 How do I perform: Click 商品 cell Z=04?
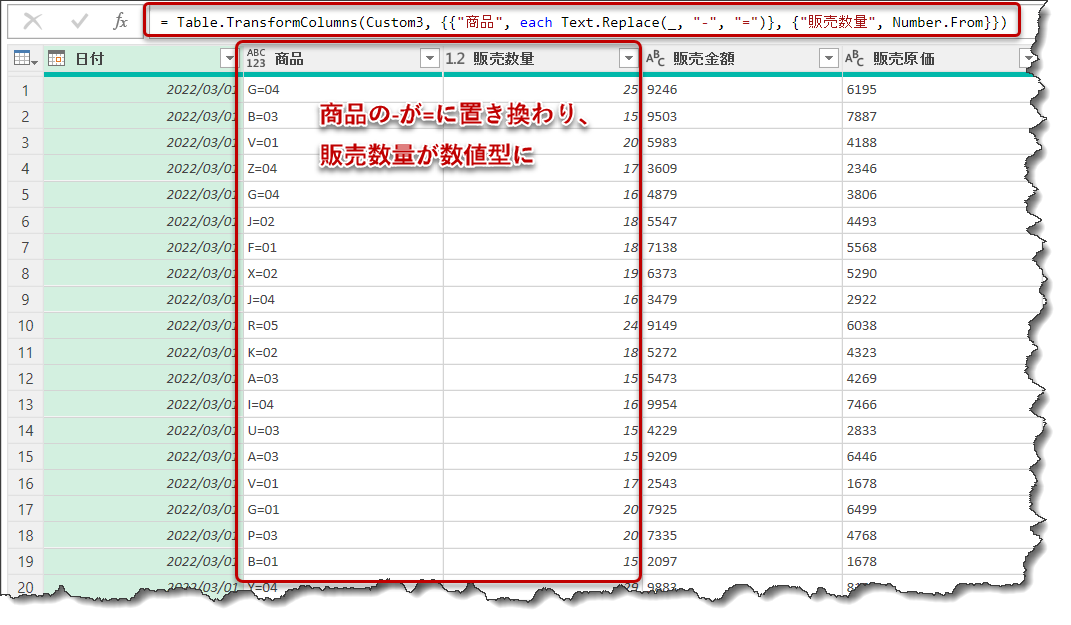tap(343, 169)
